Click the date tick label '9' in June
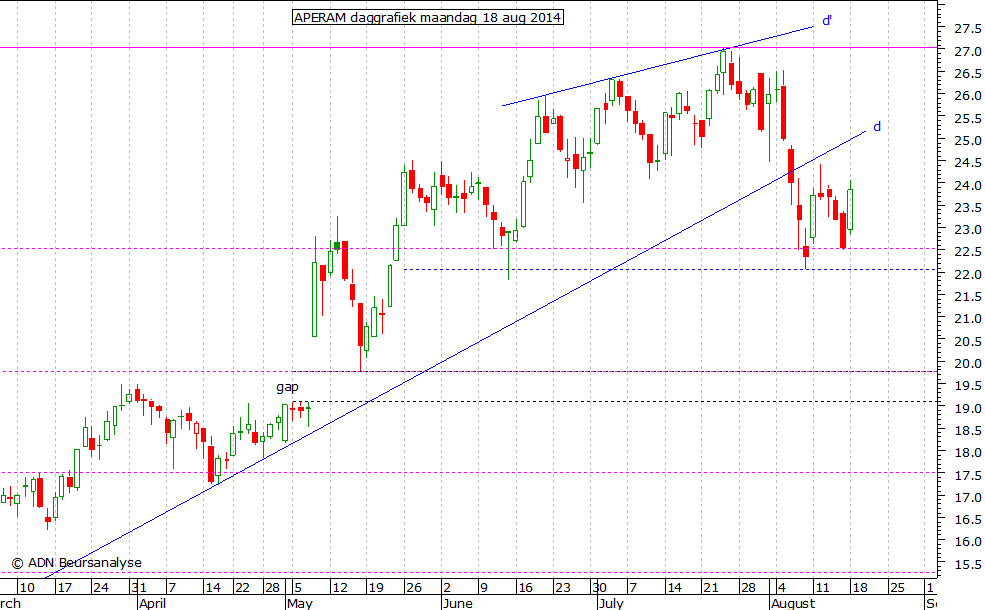985x610 pixels. (483, 588)
